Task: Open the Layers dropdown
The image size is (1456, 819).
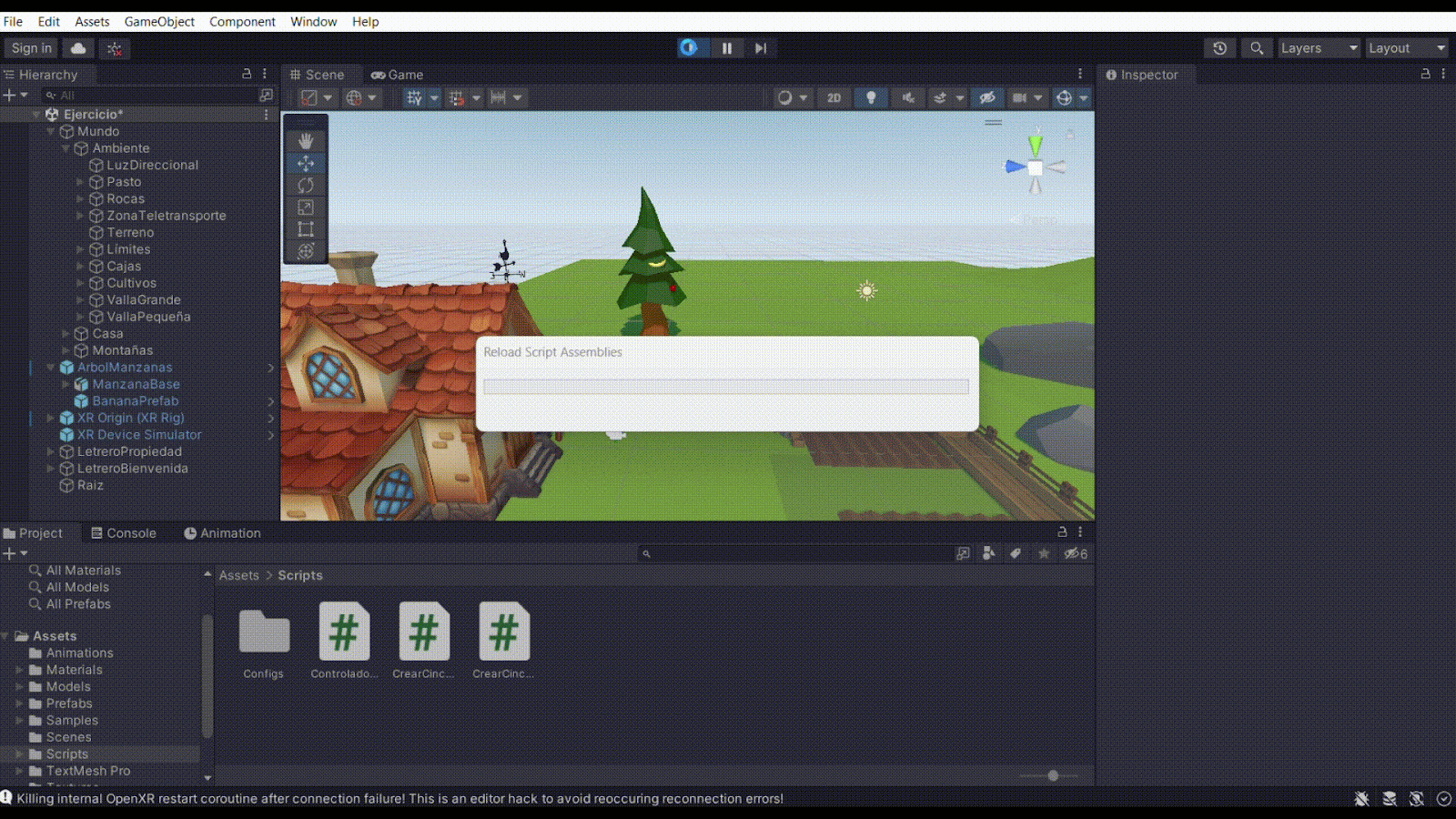Action: tap(1318, 48)
